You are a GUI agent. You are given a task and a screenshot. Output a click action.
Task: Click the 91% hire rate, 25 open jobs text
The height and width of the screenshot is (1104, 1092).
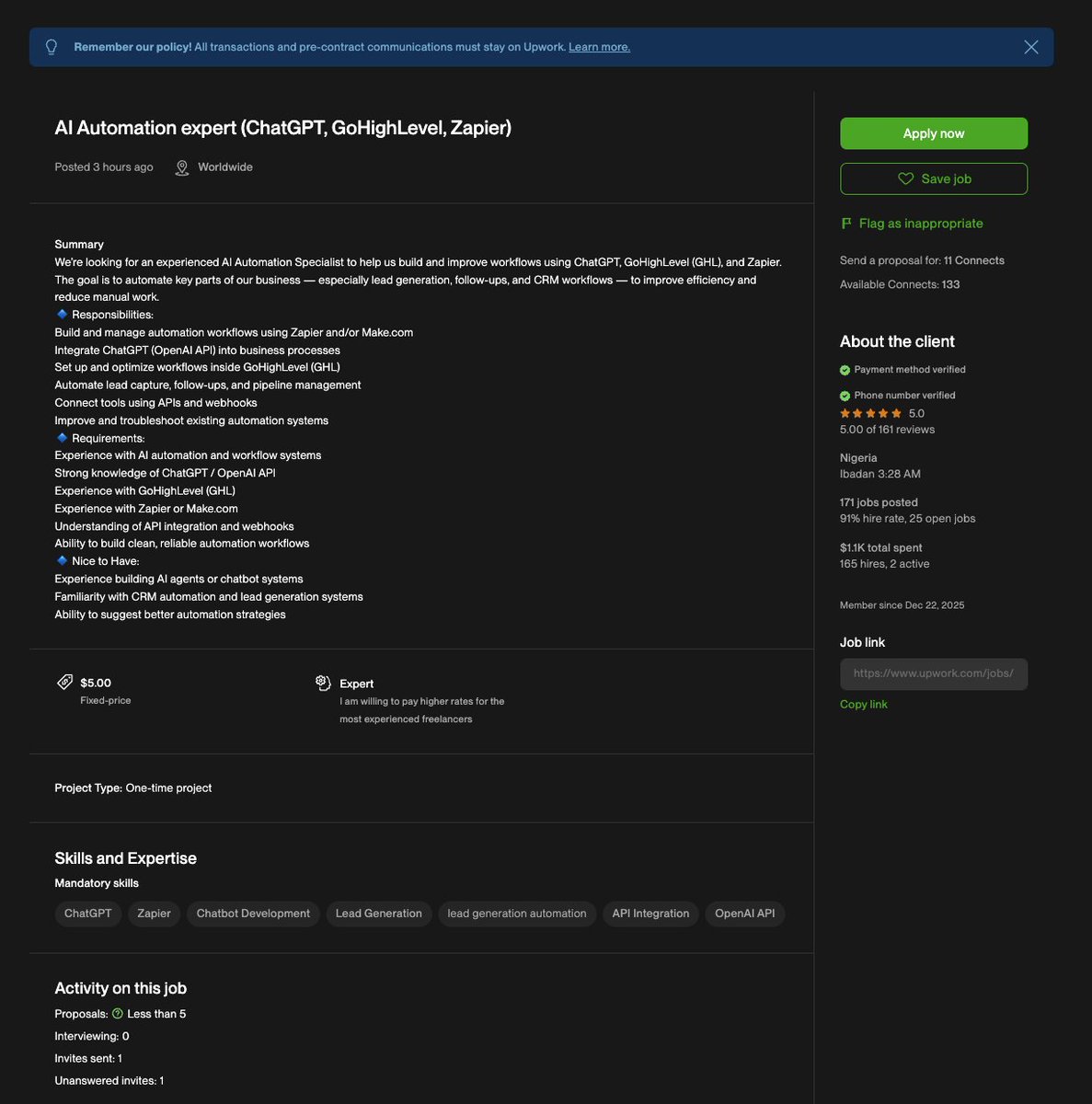click(x=908, y=519)
